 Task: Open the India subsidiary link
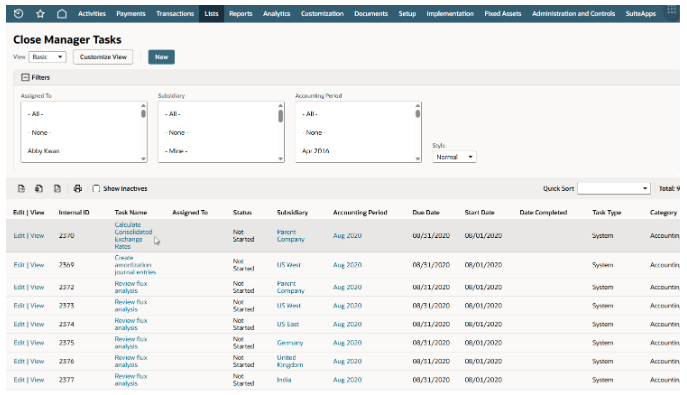click(x=283, y=380)
